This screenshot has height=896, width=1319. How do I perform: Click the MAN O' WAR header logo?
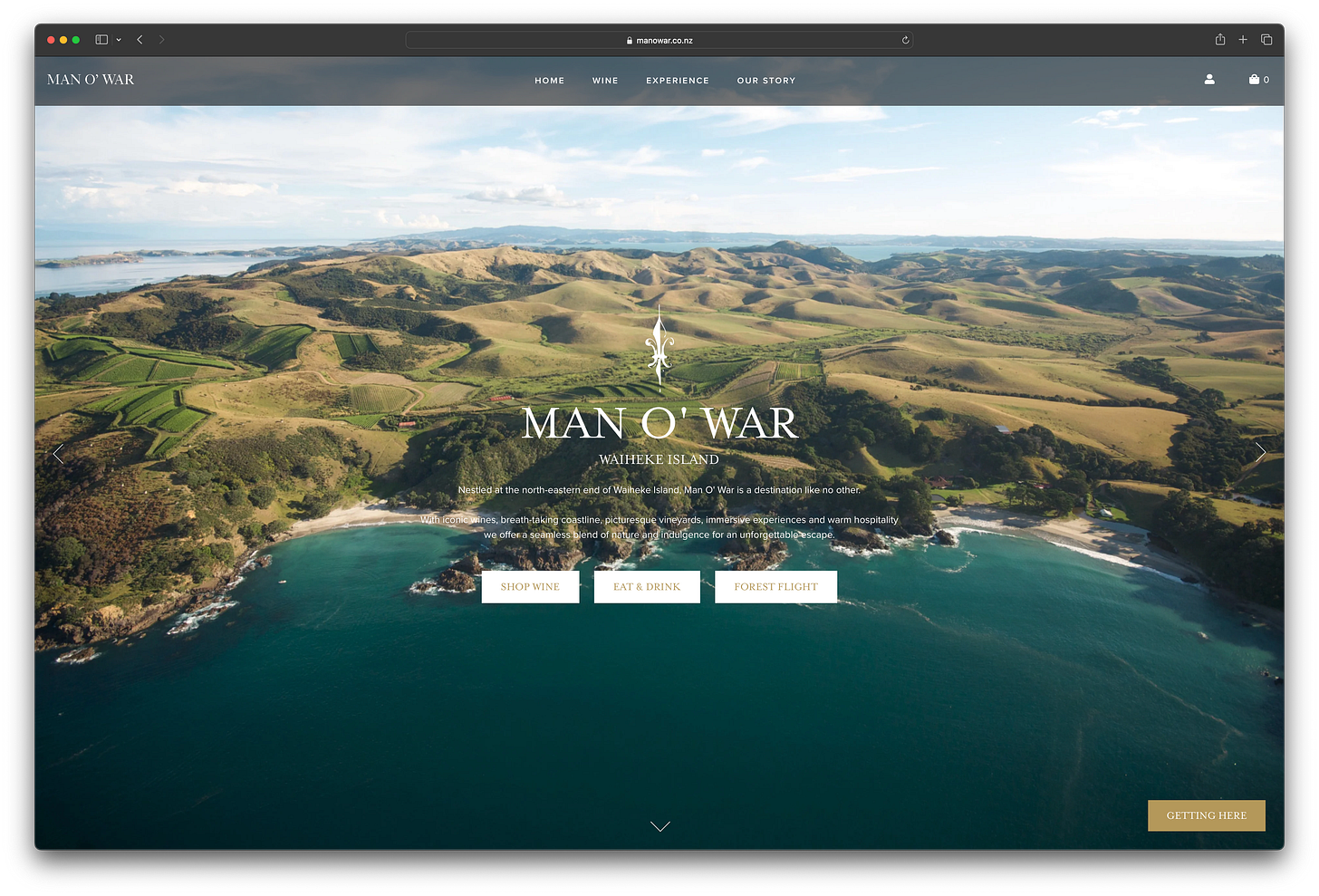91,80
